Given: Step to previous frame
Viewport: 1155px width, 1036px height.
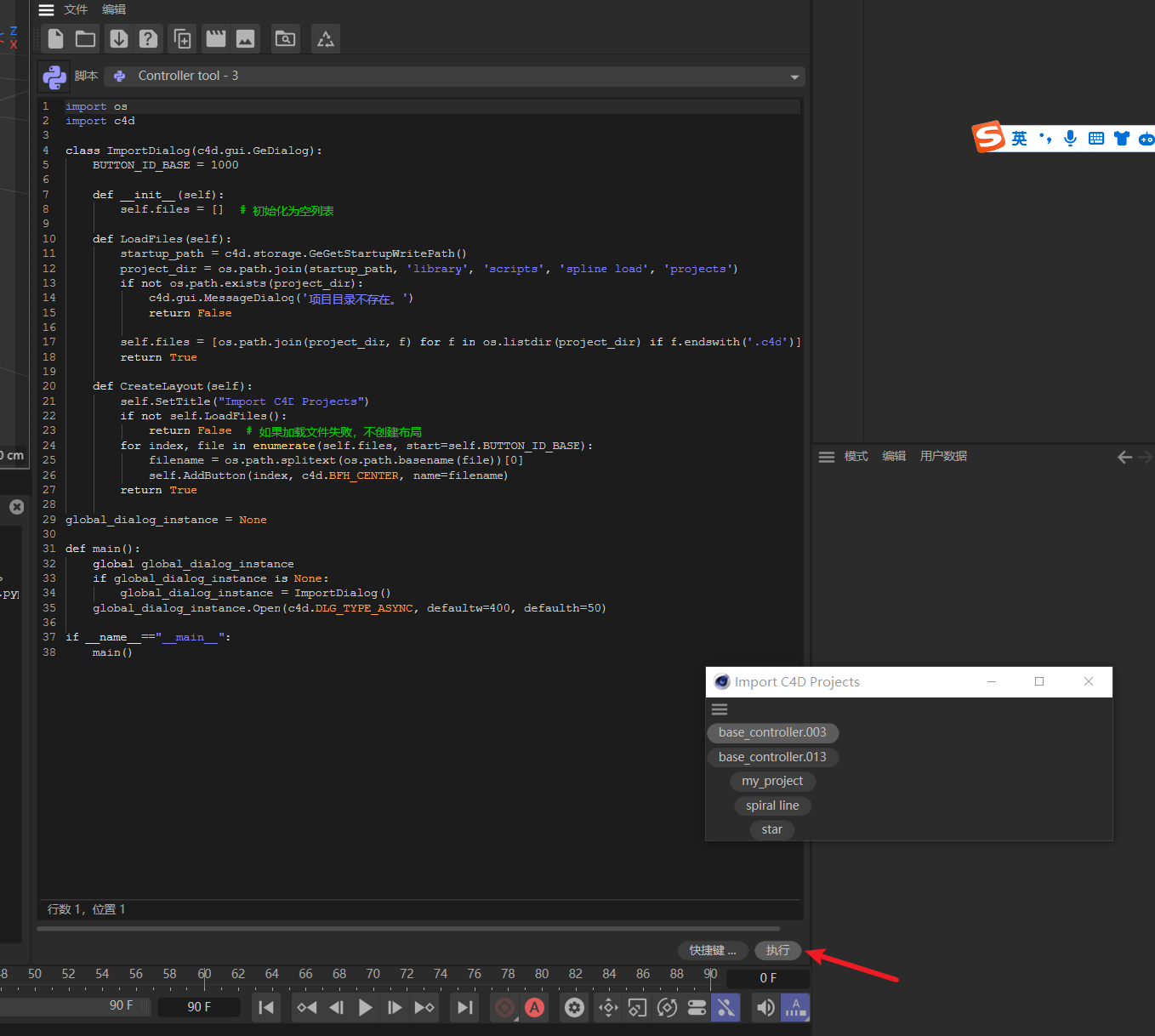Looking at the screenshot, I should pos(336,1008).
